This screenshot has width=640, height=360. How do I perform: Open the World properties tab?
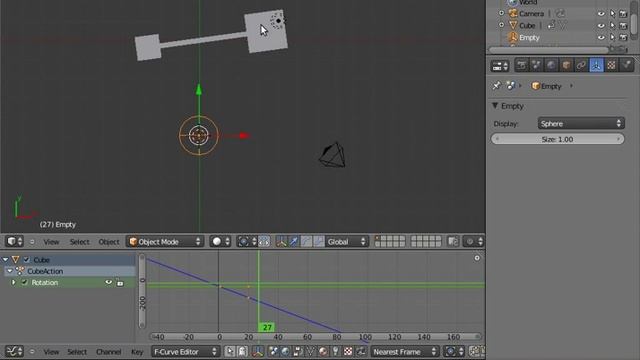[551, 65]
